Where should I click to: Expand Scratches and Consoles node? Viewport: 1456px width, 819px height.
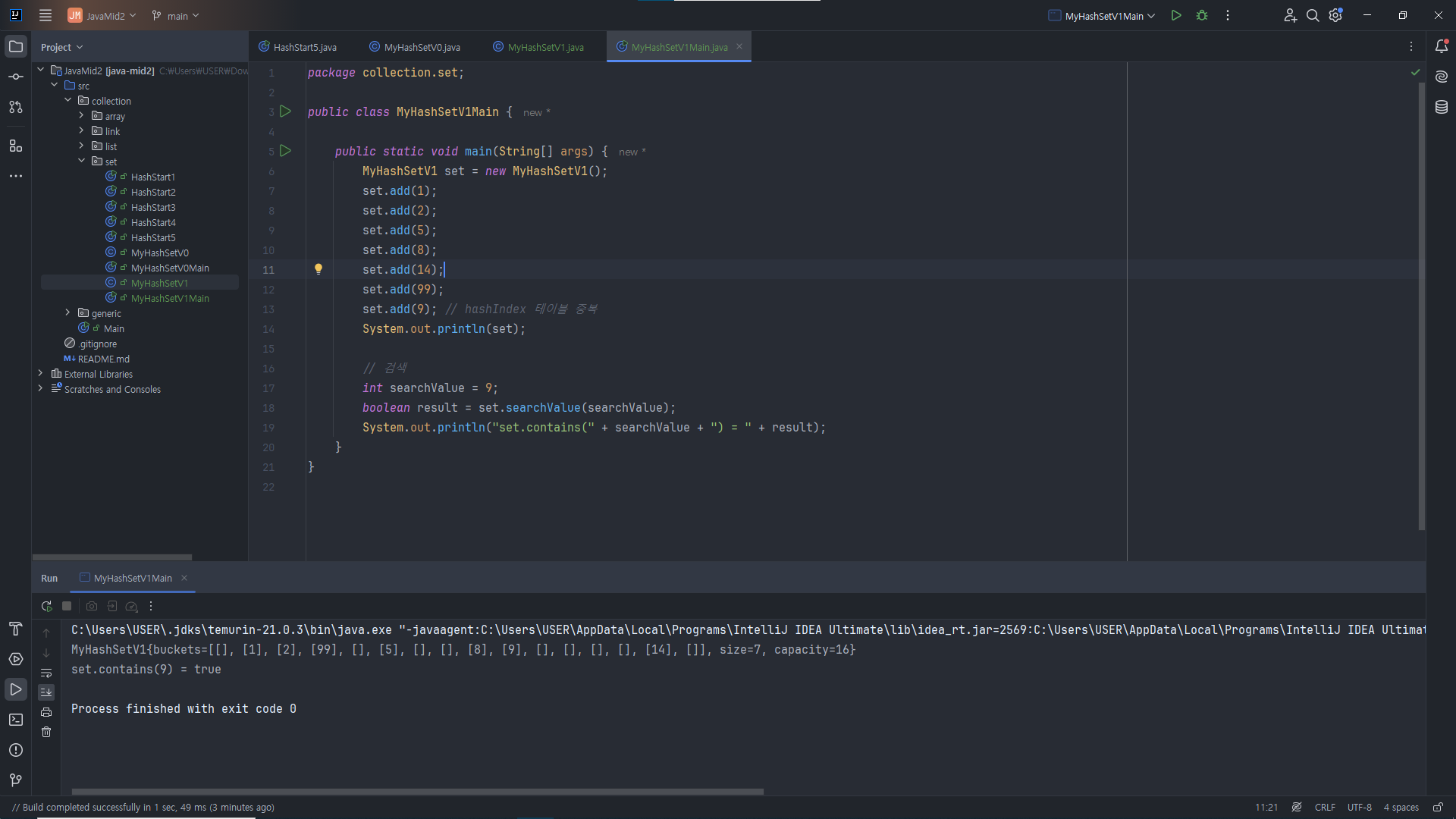click(x=40, y=388)
